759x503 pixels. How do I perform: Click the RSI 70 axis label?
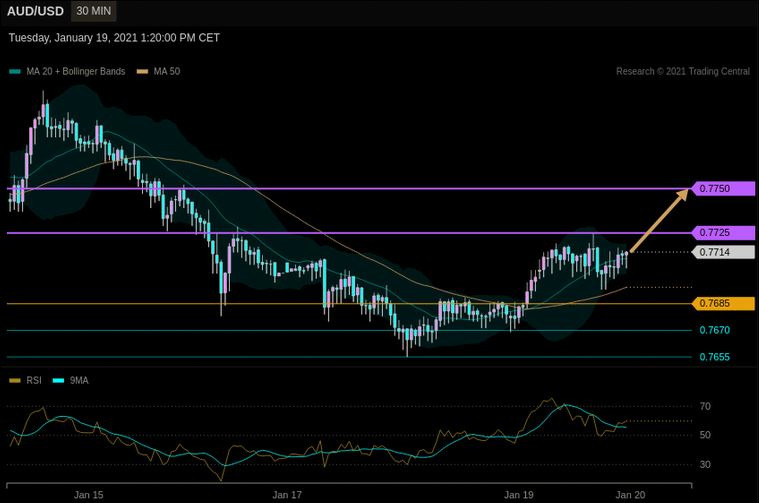click(x=705, y=406)
